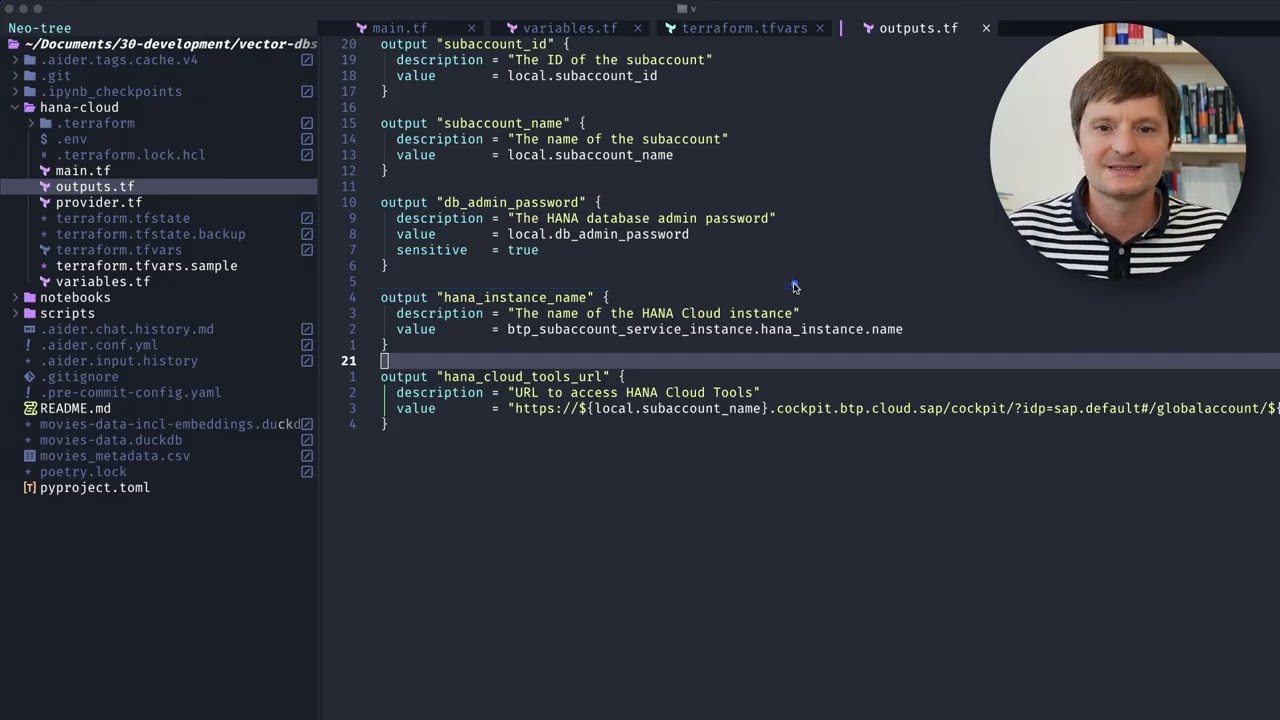The image size is (1280, 720).
Task: Expand the scripts folder chevron
Action: 15,314
